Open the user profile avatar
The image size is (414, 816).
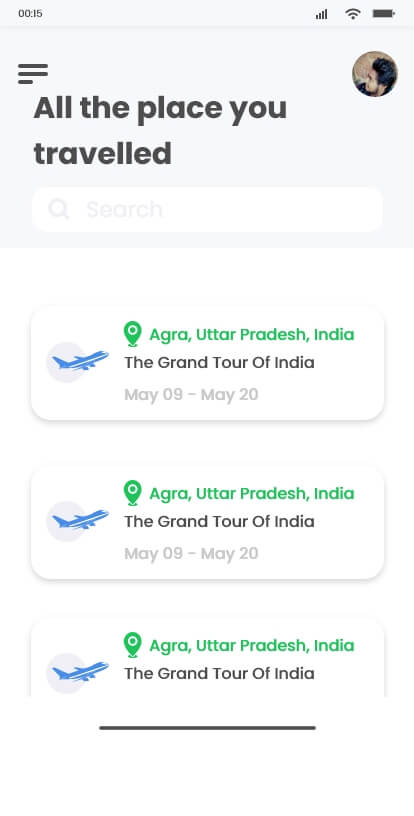point(375,73)
